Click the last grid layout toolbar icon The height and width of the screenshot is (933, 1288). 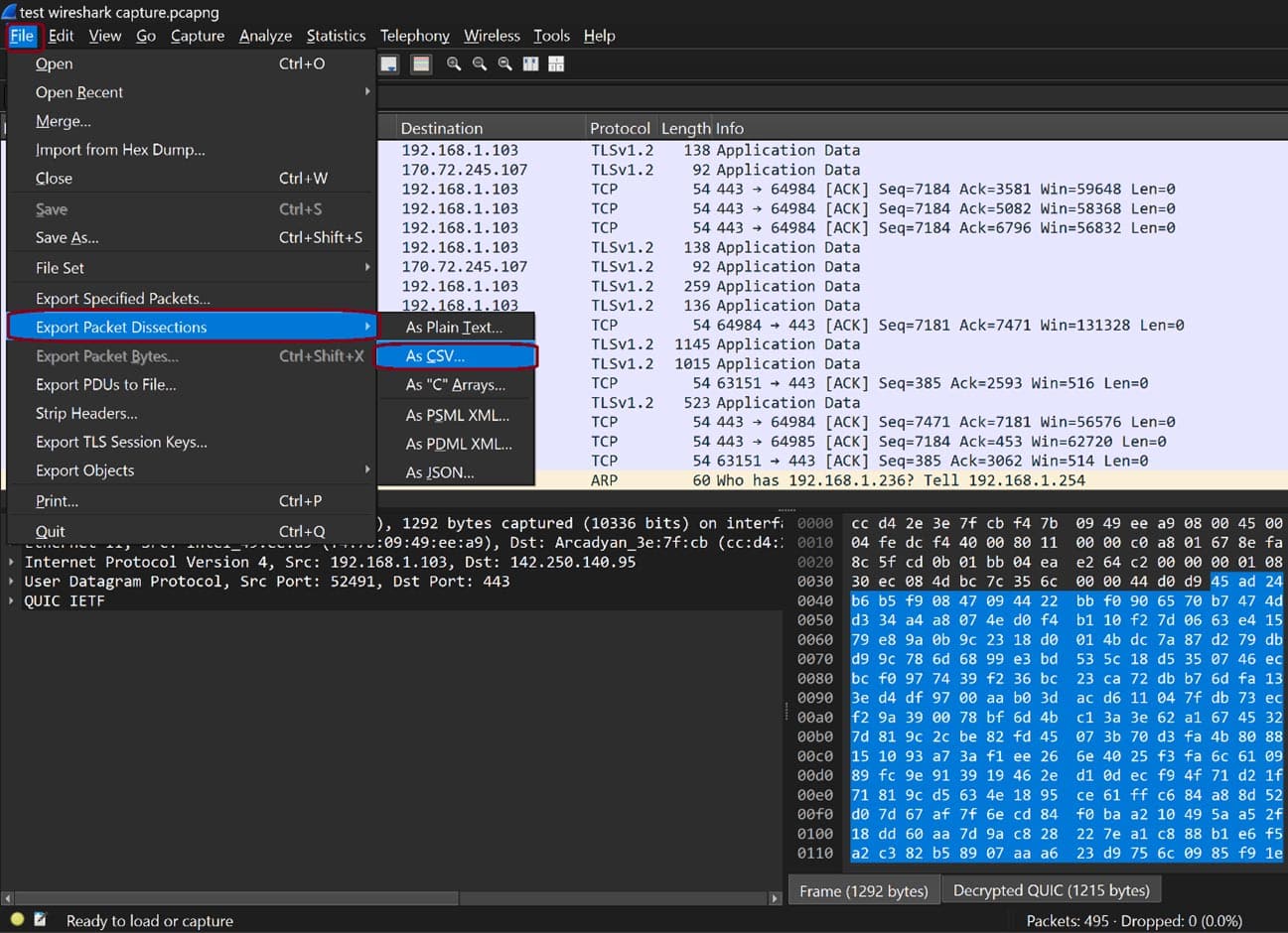(556, 64)
